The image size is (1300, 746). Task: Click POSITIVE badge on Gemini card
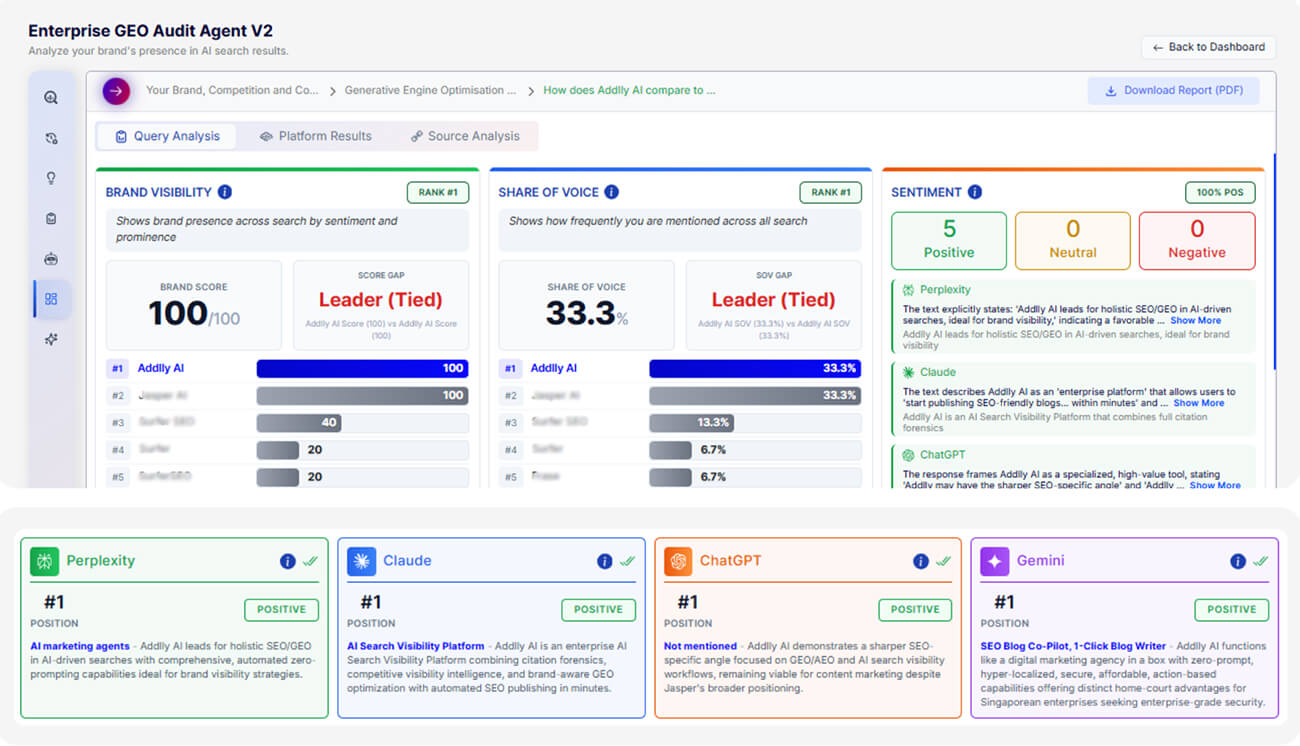coord(1232,609)
